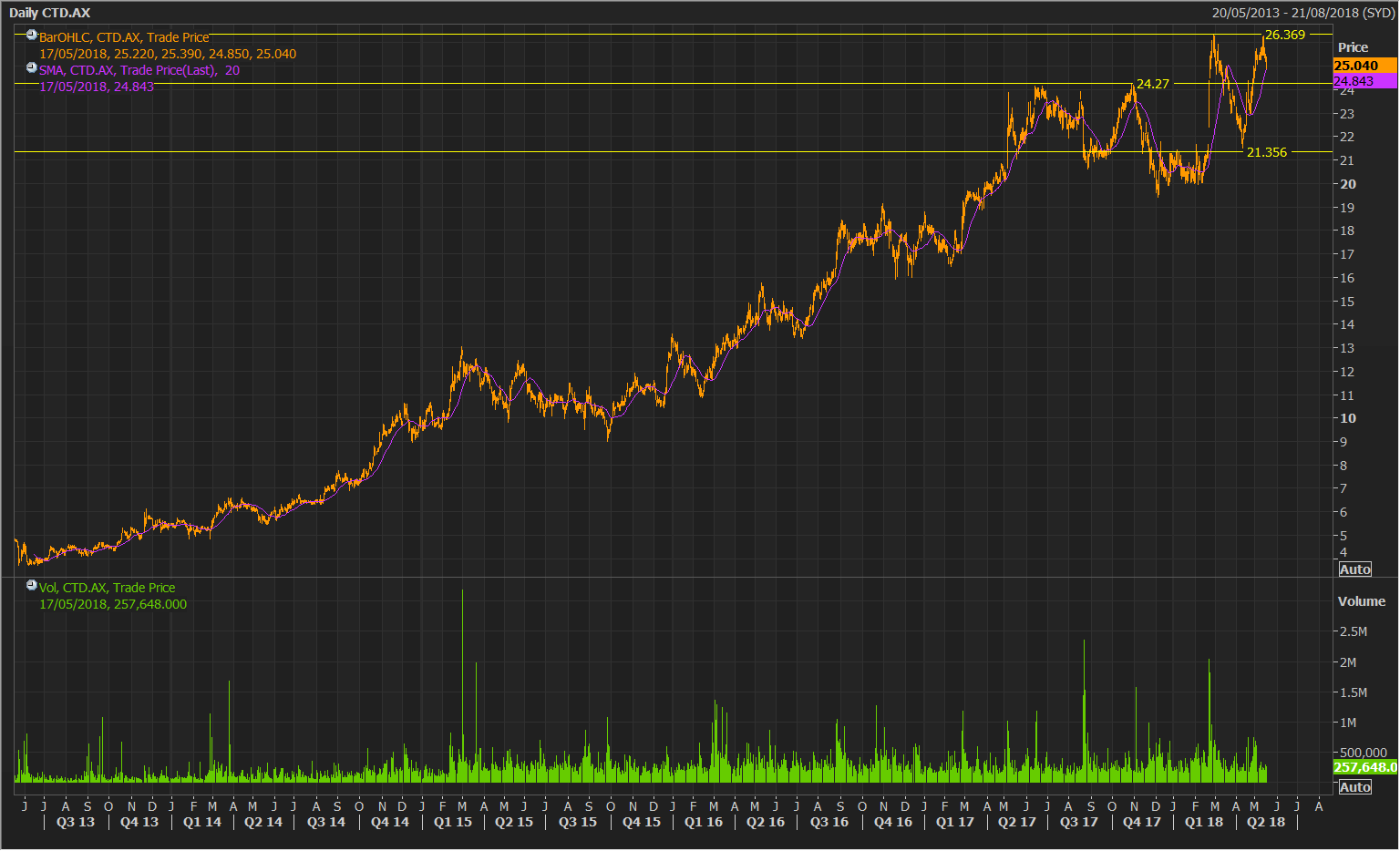Click the bold 20 price axis label
Image resolution: width=1400 pixels, height=851 pixels.
1348,184
